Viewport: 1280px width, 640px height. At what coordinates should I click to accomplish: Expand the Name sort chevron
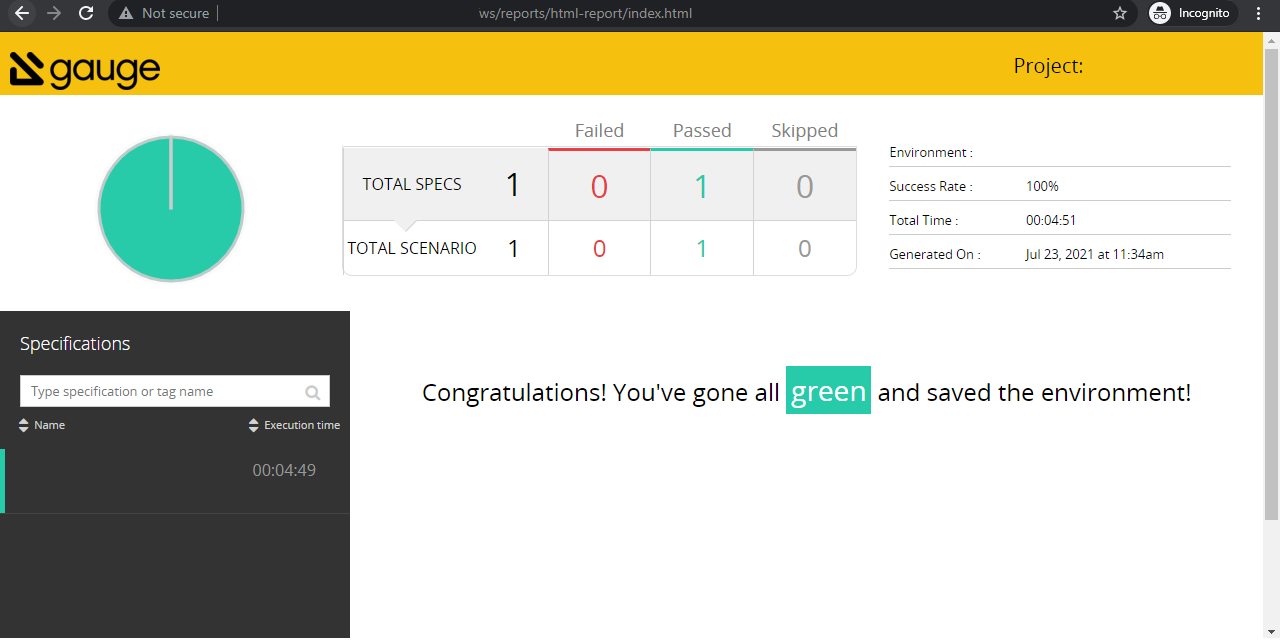[23, 425]
